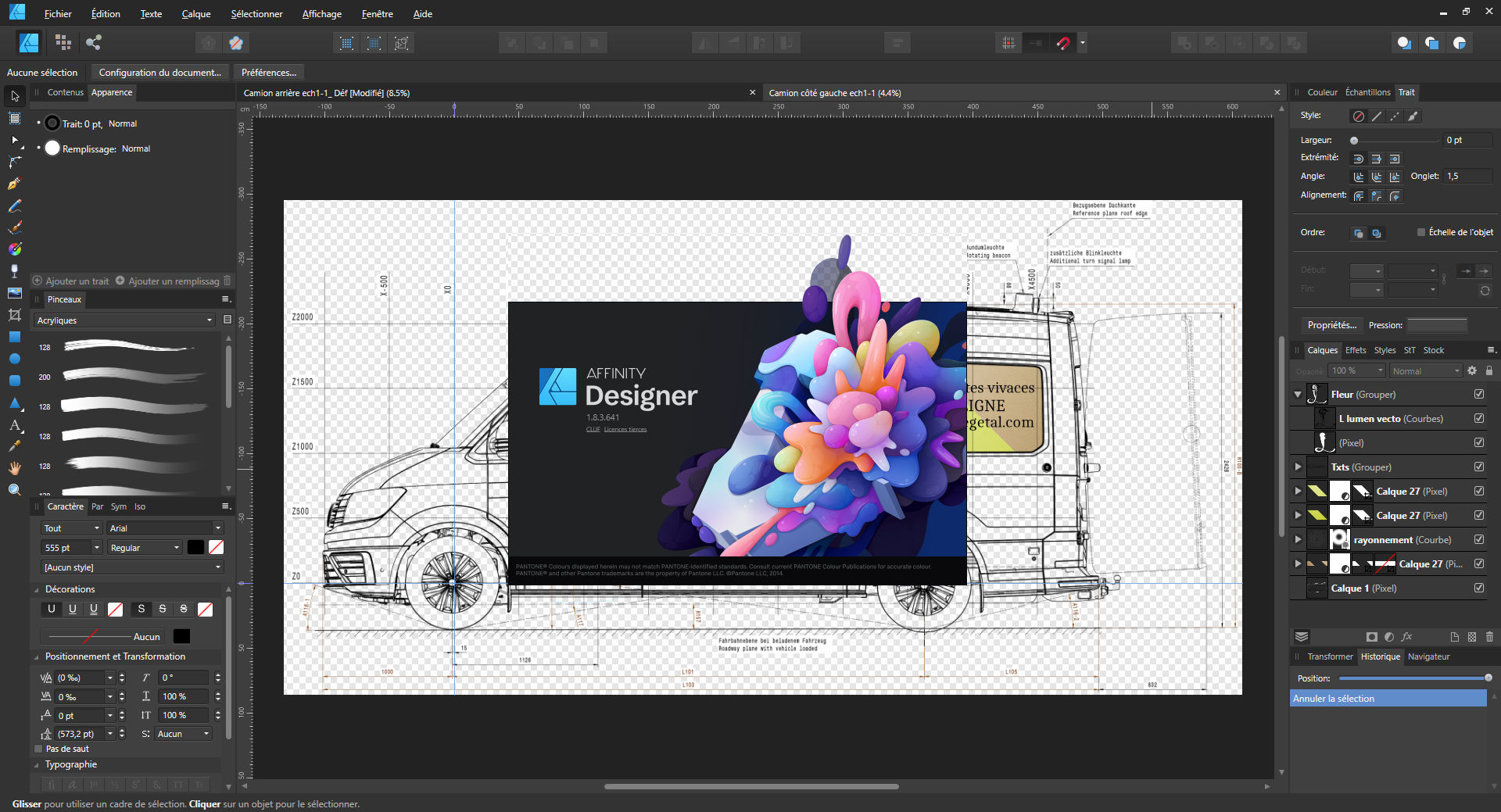This screenshot has width=1501, height=812.
Task: Switch to the Navigateur tab
Action: 1428,656
